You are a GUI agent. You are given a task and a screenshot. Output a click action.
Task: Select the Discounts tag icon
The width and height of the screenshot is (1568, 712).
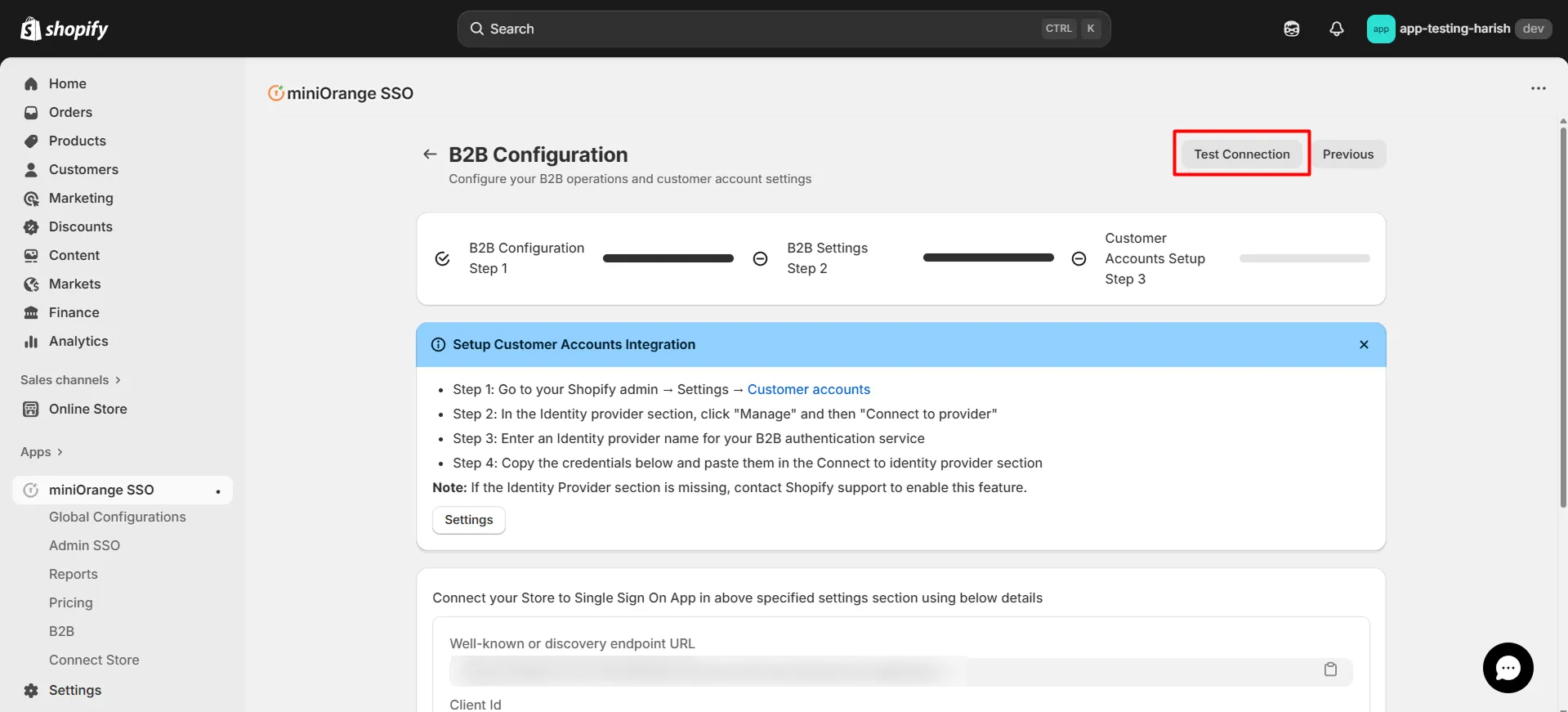pos(30,226)
